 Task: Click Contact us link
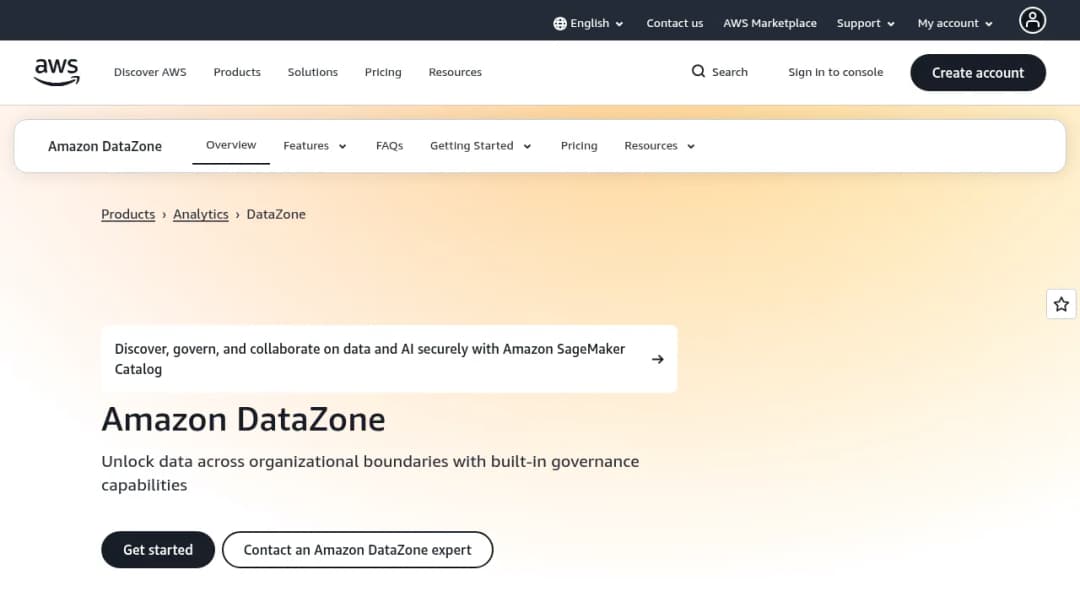674,23
